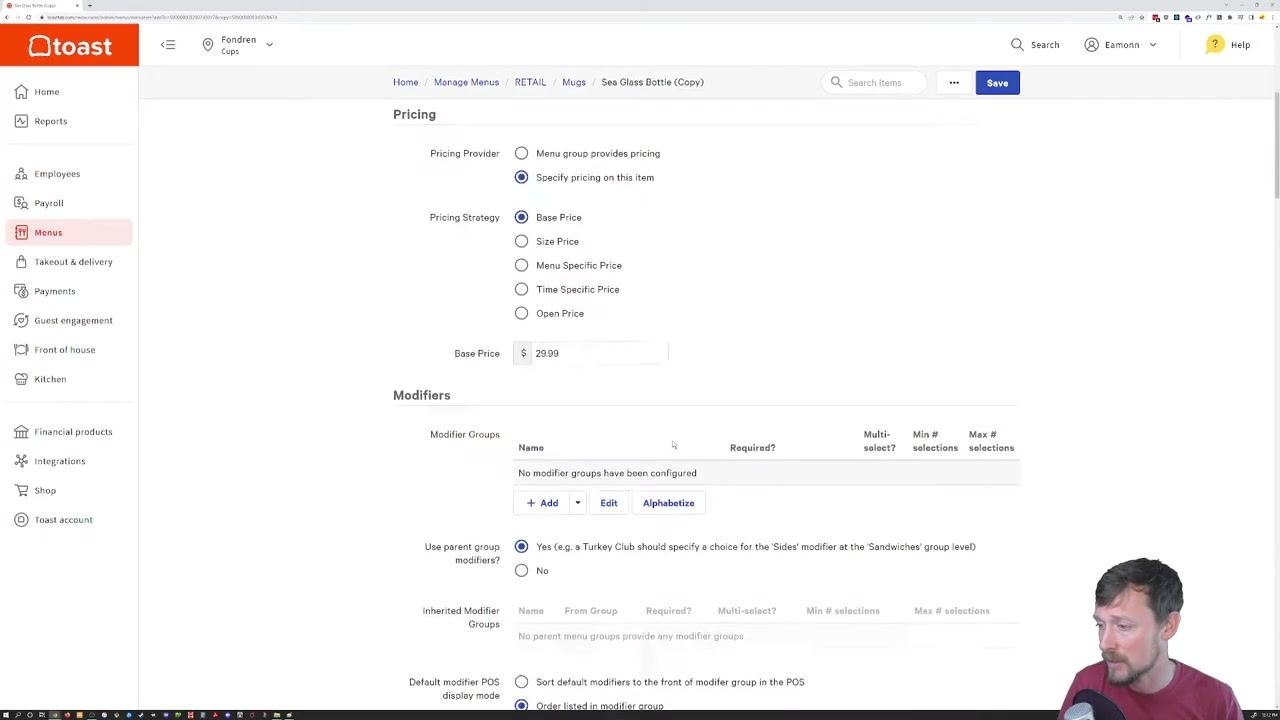Click the location pin icon
1280x720 pixels.
click(208, 45)
